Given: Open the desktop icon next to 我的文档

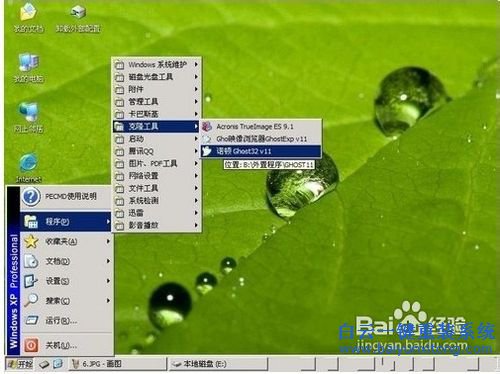Looking at the screenshot, I should pyautogui.click(x=78, y=18).
